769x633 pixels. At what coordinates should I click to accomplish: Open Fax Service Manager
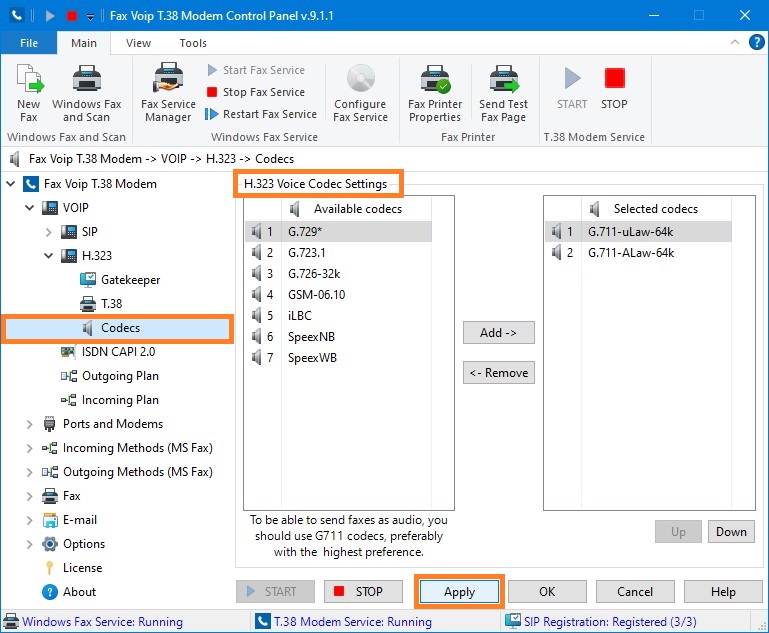tap(168, 93)
